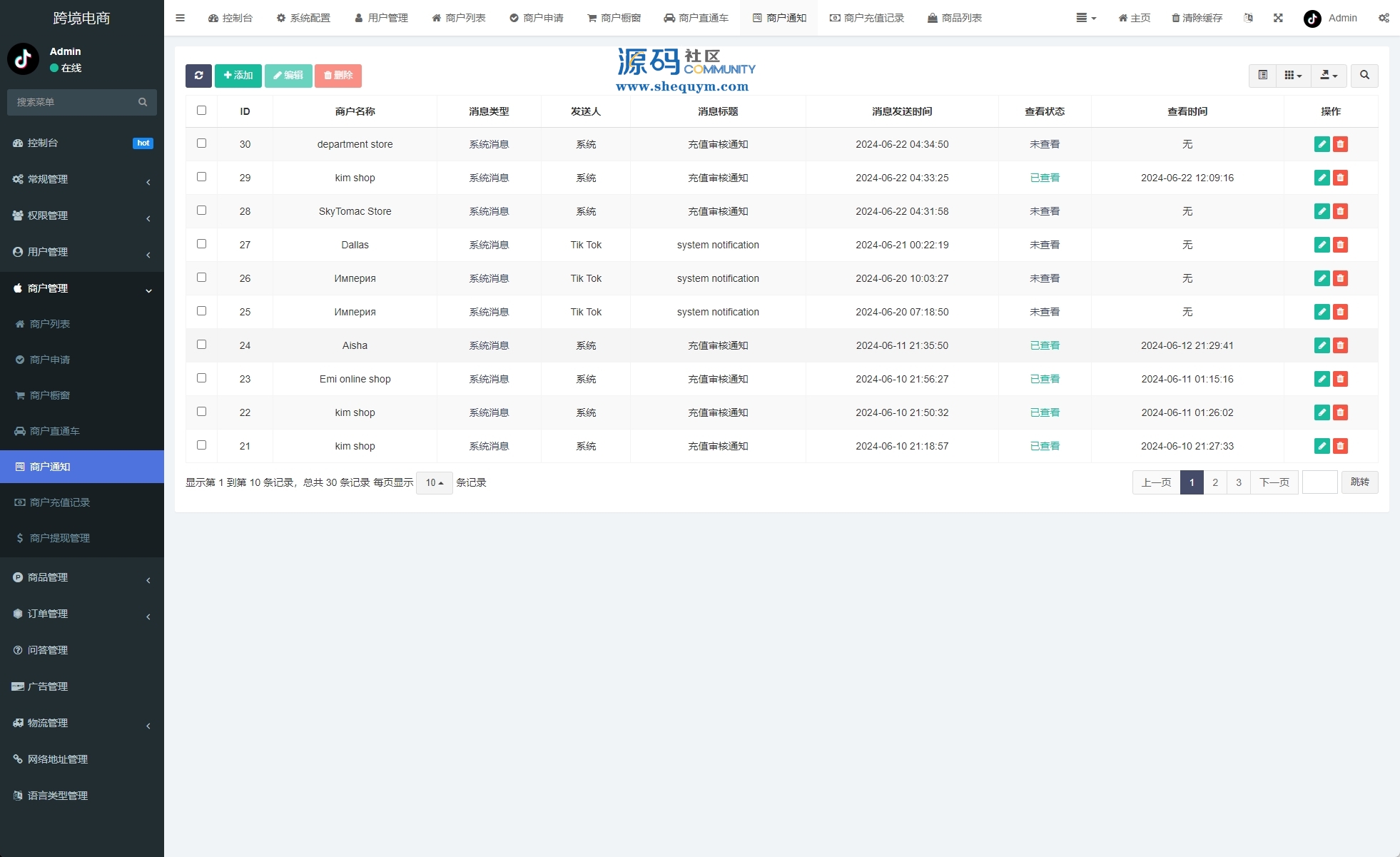Check the box for SkyTomac Store row
Image resolution: width=1400 pixels, height=857 pixels.
pyautogui.click(x=201, y=211)
